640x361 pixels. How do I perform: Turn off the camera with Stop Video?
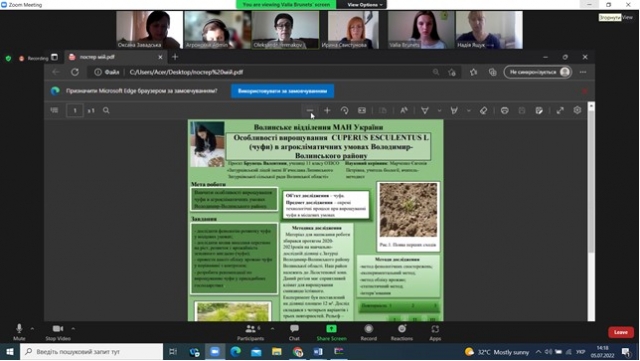click(58, 332)
